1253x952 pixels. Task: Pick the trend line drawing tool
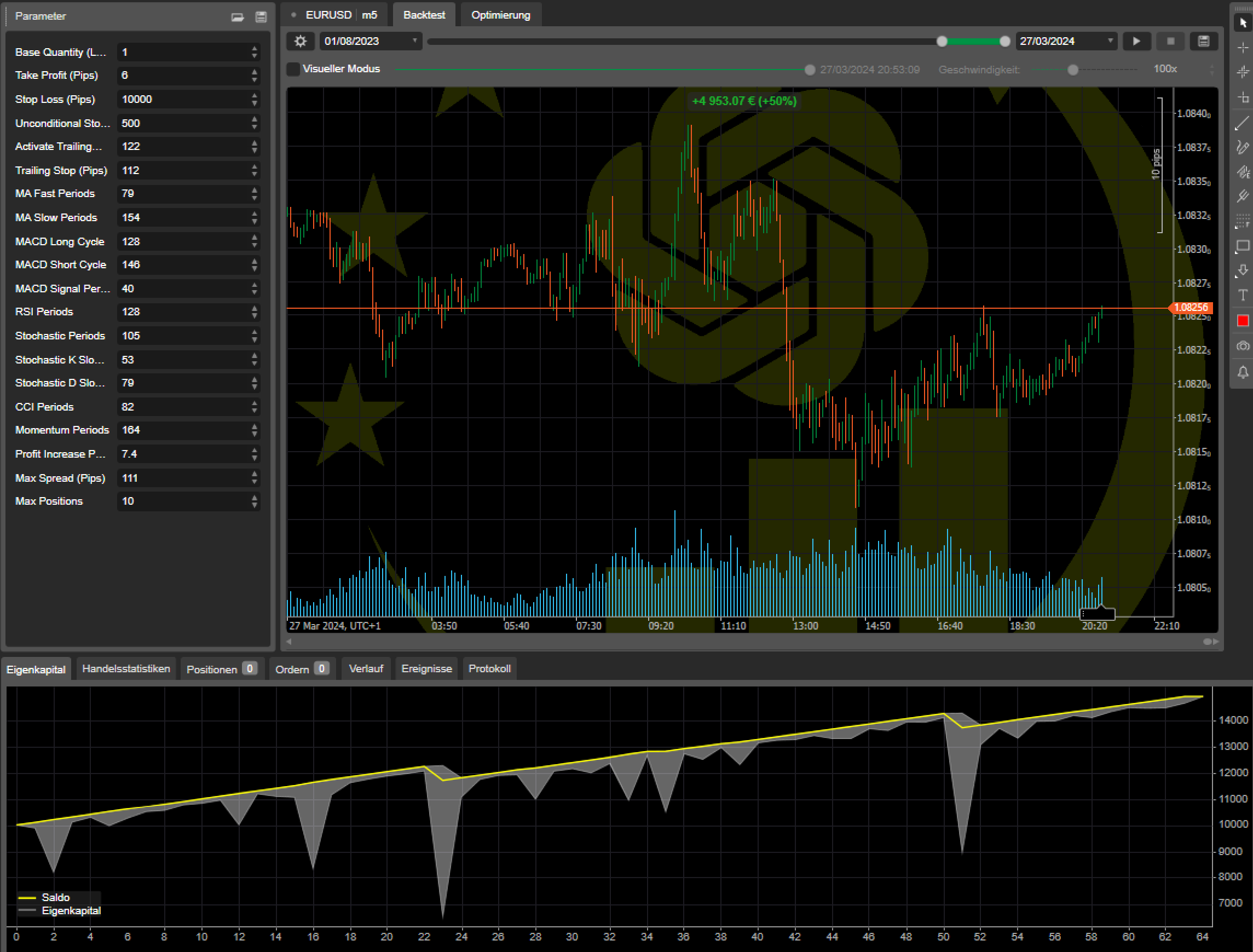pos(1243,123)
